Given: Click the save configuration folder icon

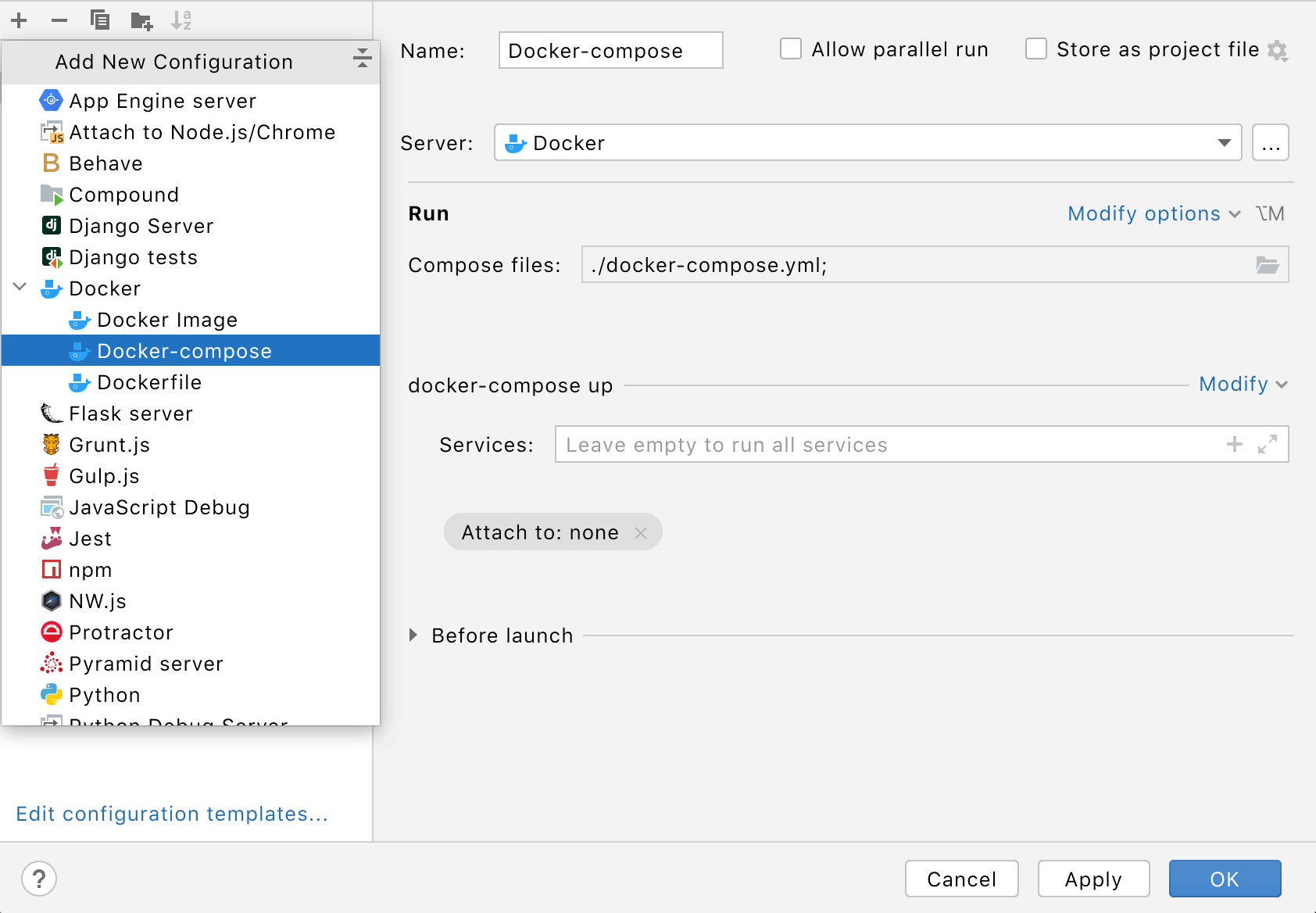Looking at the screenshot, I should 141,21.
